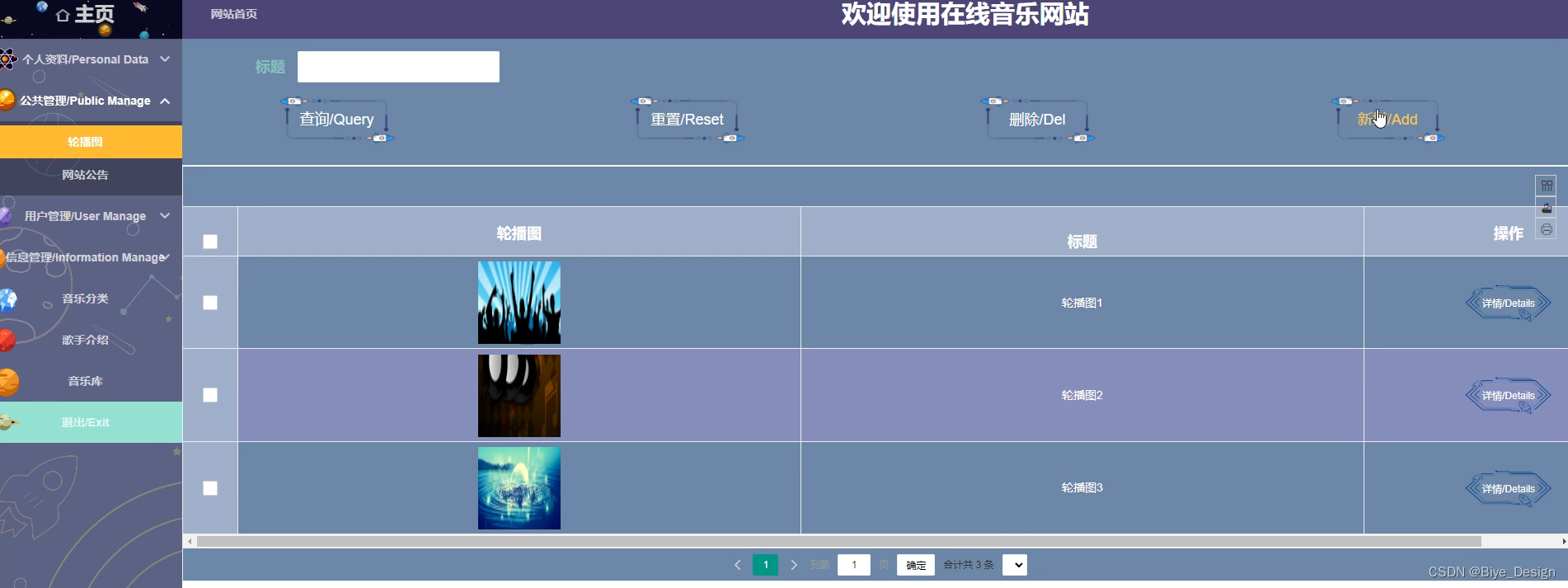Image resolution: width=1568 pixels, height=588 pixels.
Task: Open the 轮播图 sidebar item
Action: point(91,142)
